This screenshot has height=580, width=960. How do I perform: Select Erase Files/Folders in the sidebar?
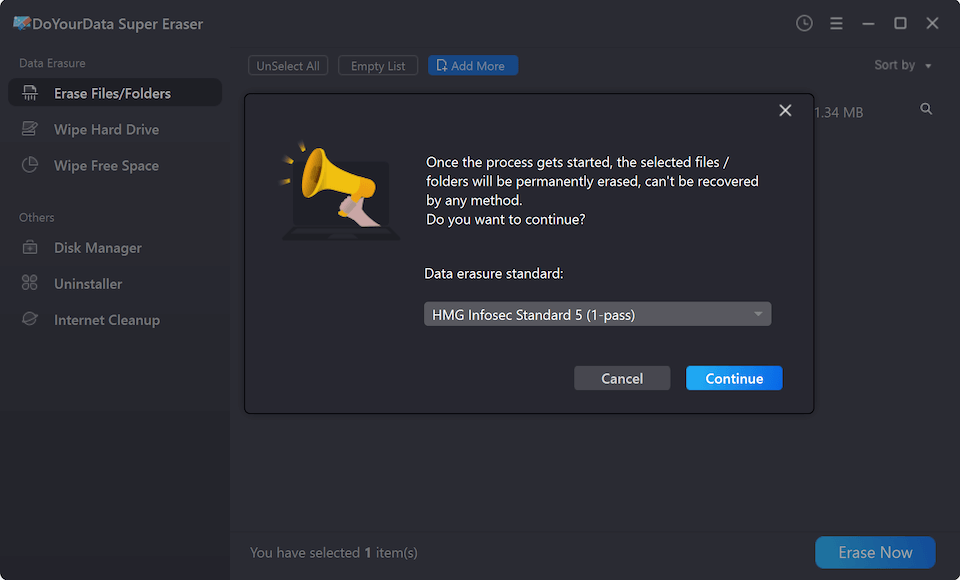(115, 92)
